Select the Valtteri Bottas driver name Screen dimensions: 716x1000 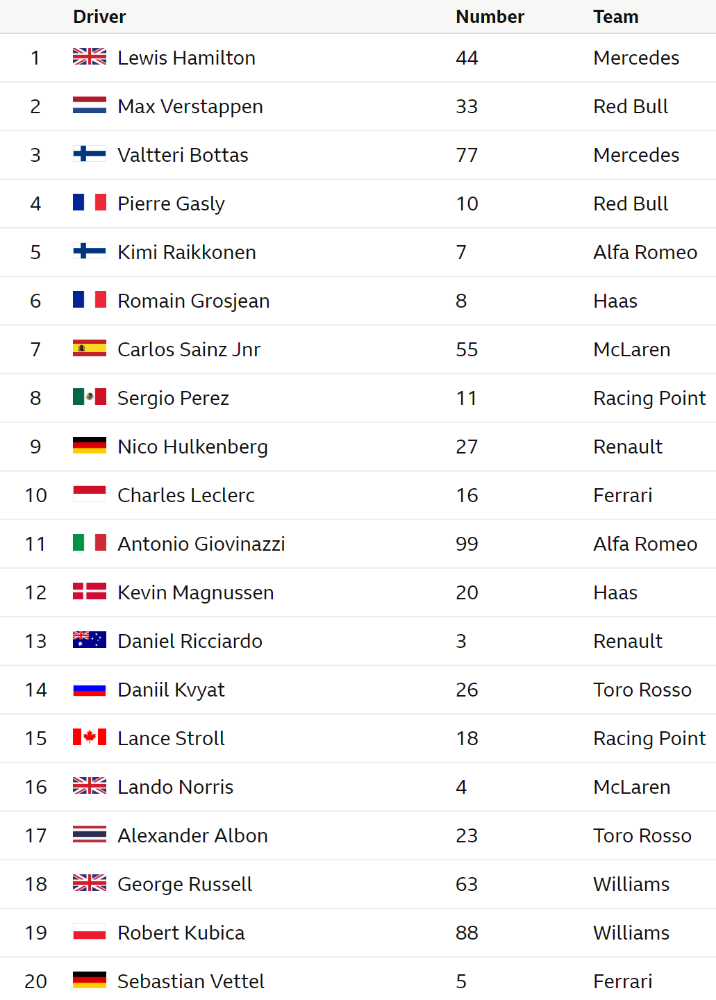[183, 155]
